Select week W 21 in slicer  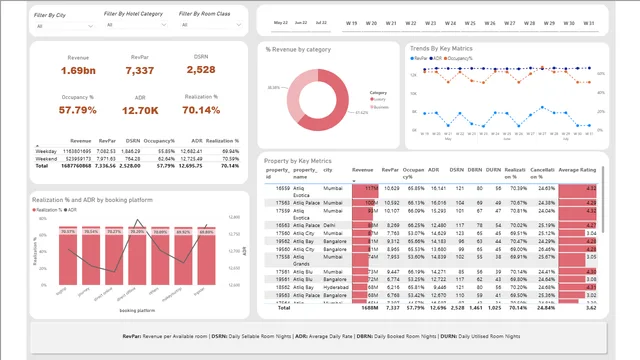coord(391,23)
